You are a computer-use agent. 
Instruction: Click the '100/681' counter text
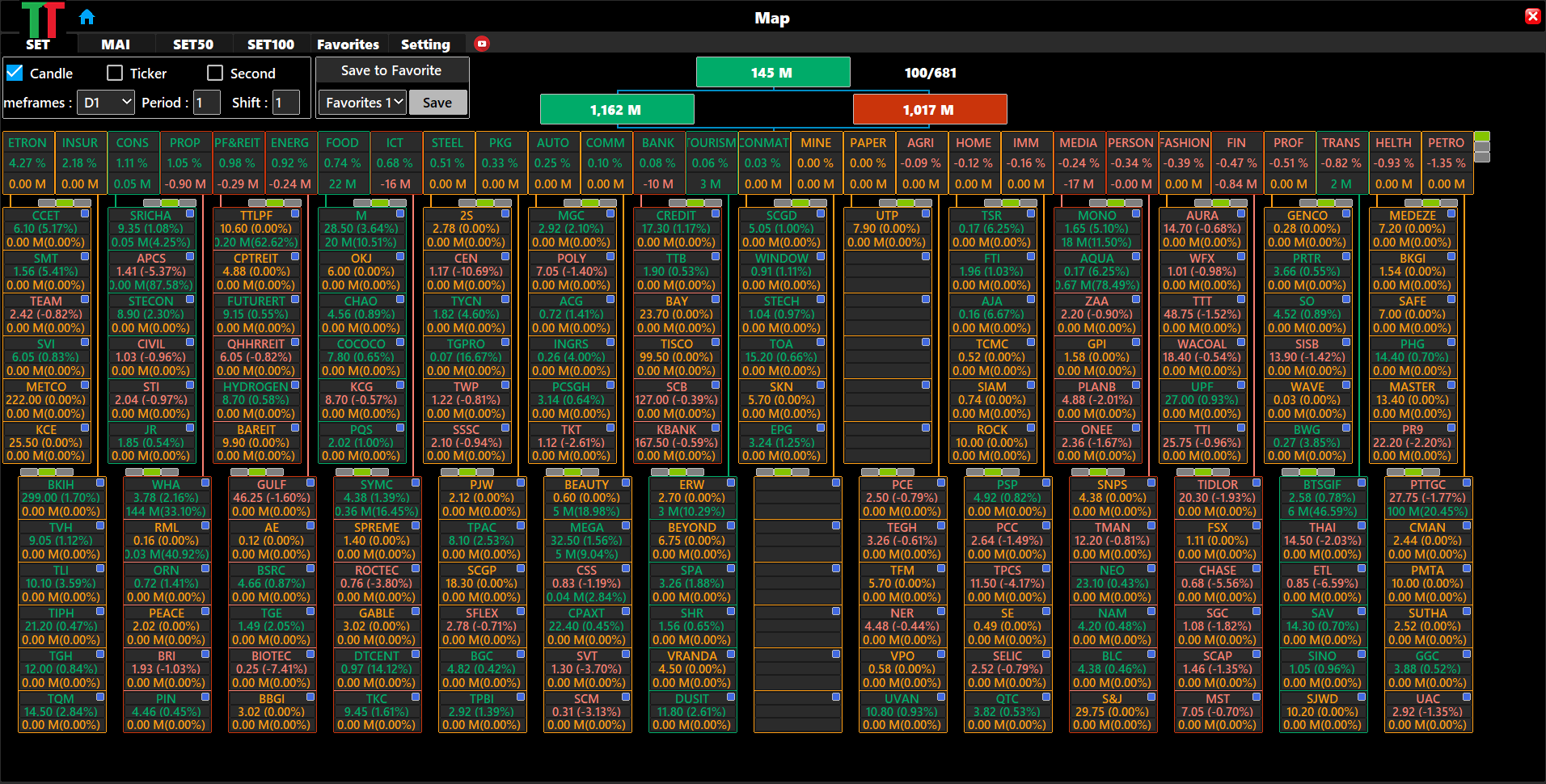[x=930, y=73]
